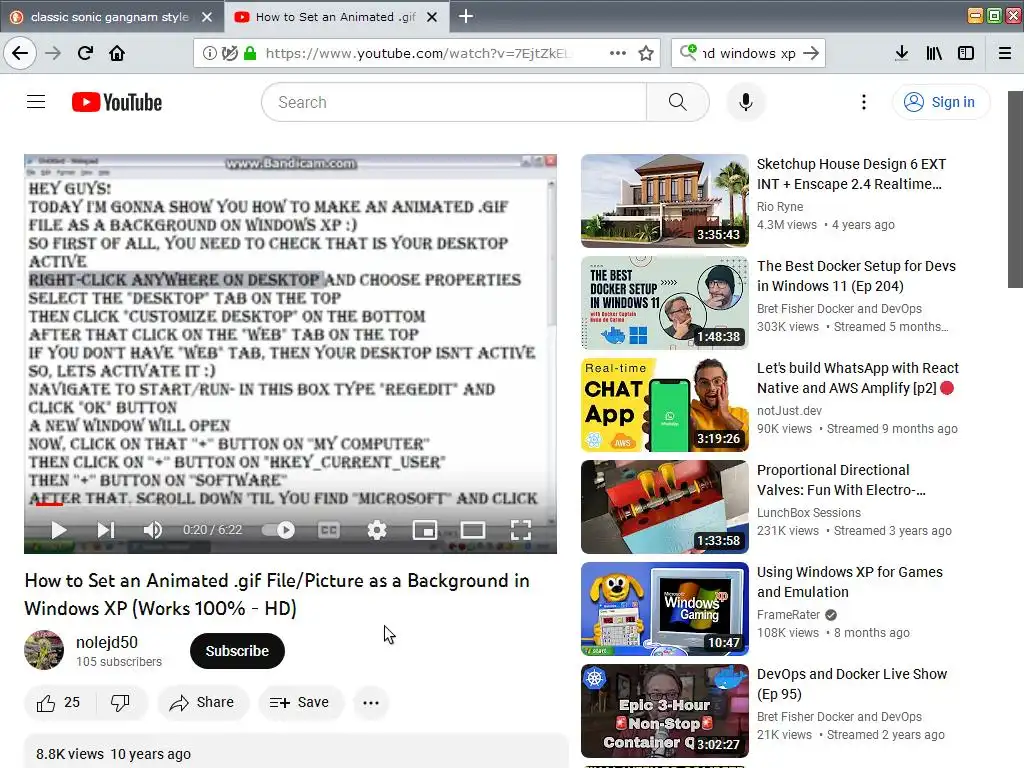This screenshot has width=1024, height=768.
Task: Click the browser search box with windows xp
Action: tap(748, 53)
